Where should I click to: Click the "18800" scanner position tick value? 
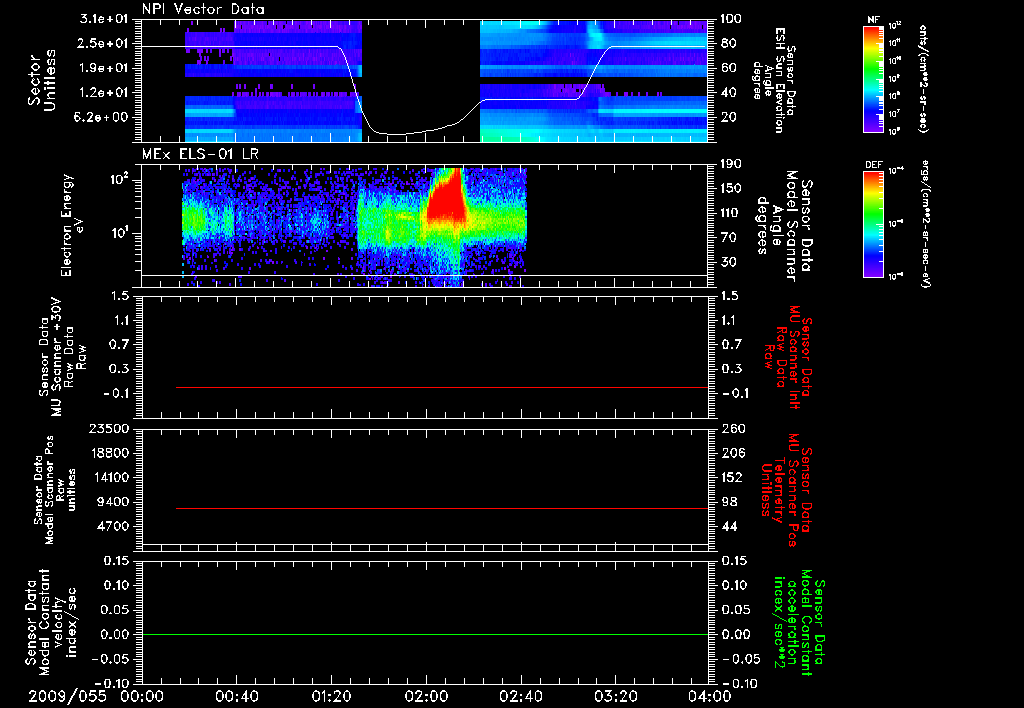click(110, 453)
